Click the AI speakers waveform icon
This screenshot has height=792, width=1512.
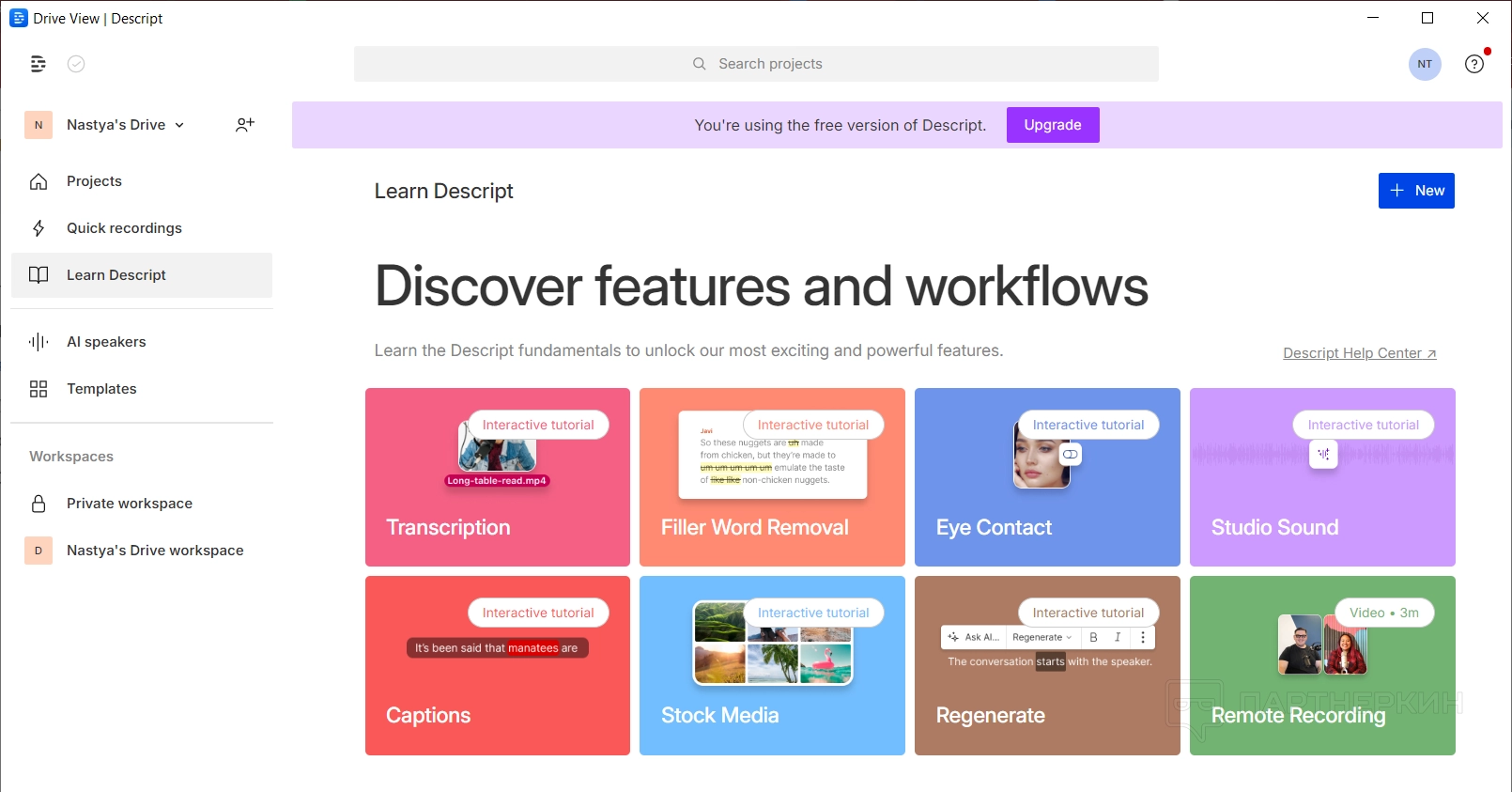39,342
